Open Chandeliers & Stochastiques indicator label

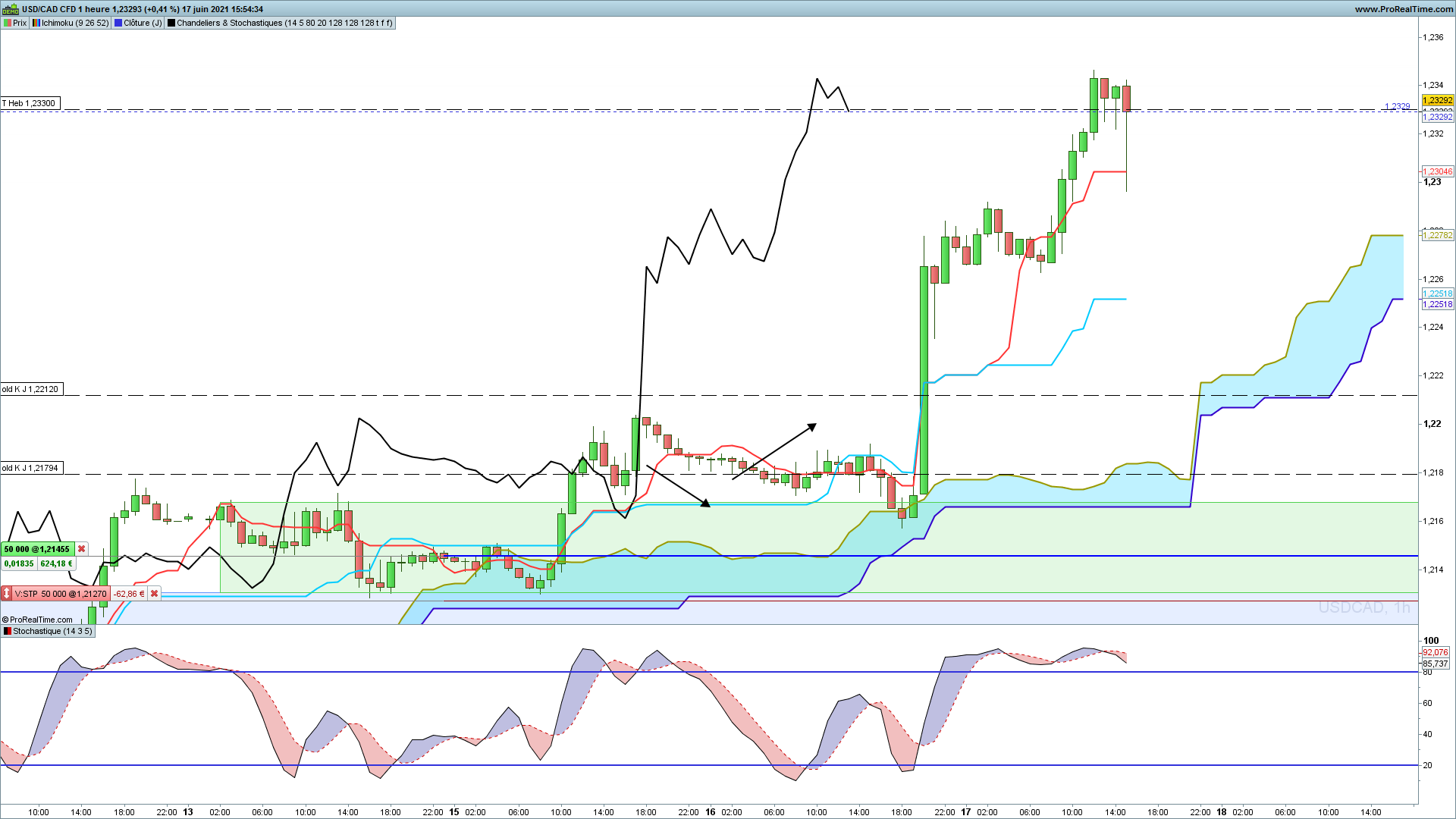coord(284,23)
